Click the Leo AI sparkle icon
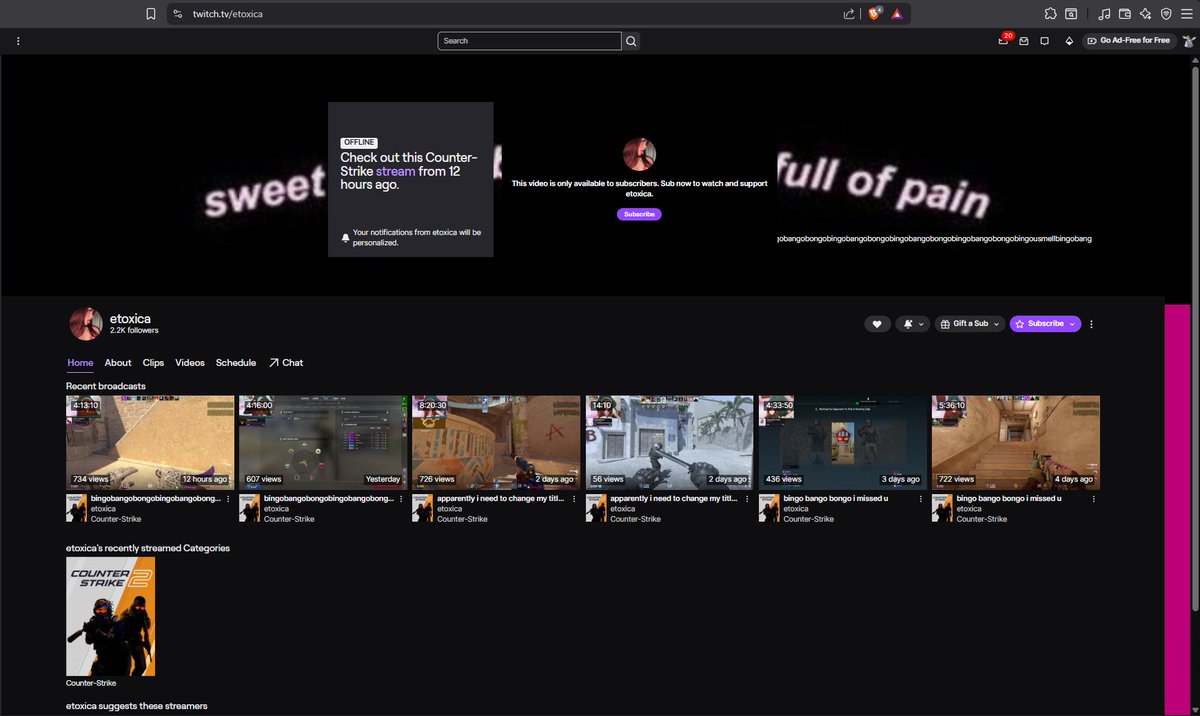 click(1145, 14)
